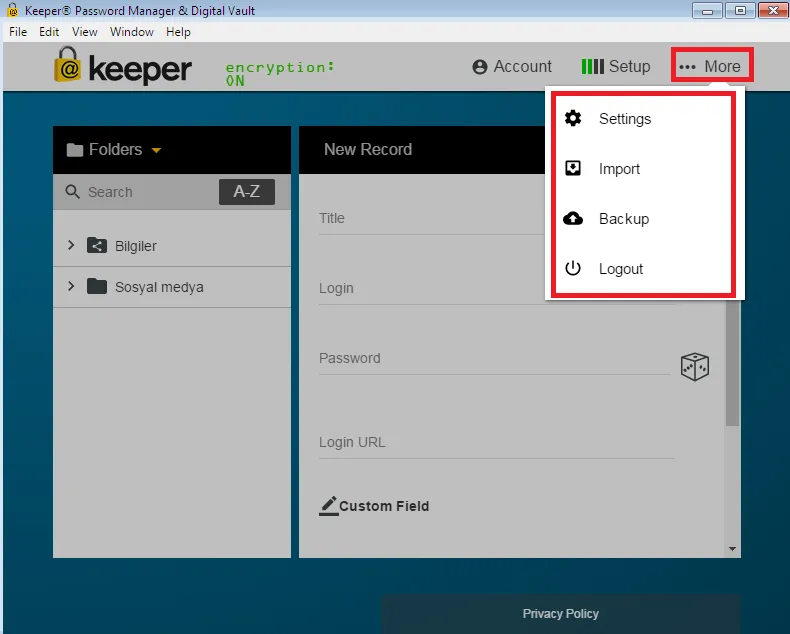Screen dimensions: 790x634
Task: Click the search magnifier icon
Action: [73, 192]
